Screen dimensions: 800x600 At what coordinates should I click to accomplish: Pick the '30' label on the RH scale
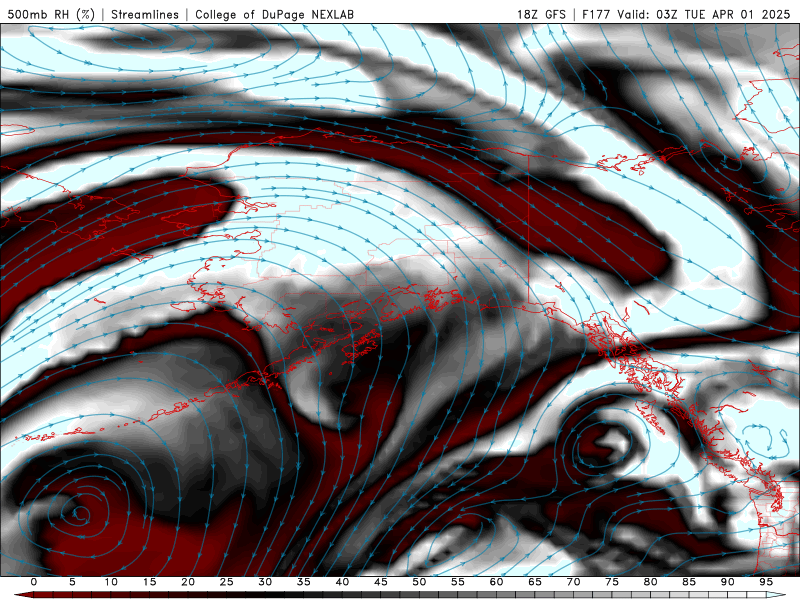(x=265, y=582)
